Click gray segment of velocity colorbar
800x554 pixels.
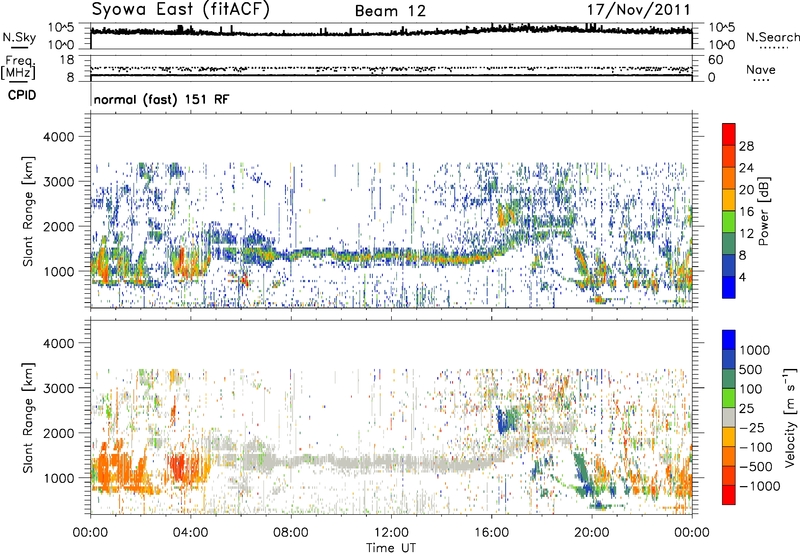click(x=729, y=417)
